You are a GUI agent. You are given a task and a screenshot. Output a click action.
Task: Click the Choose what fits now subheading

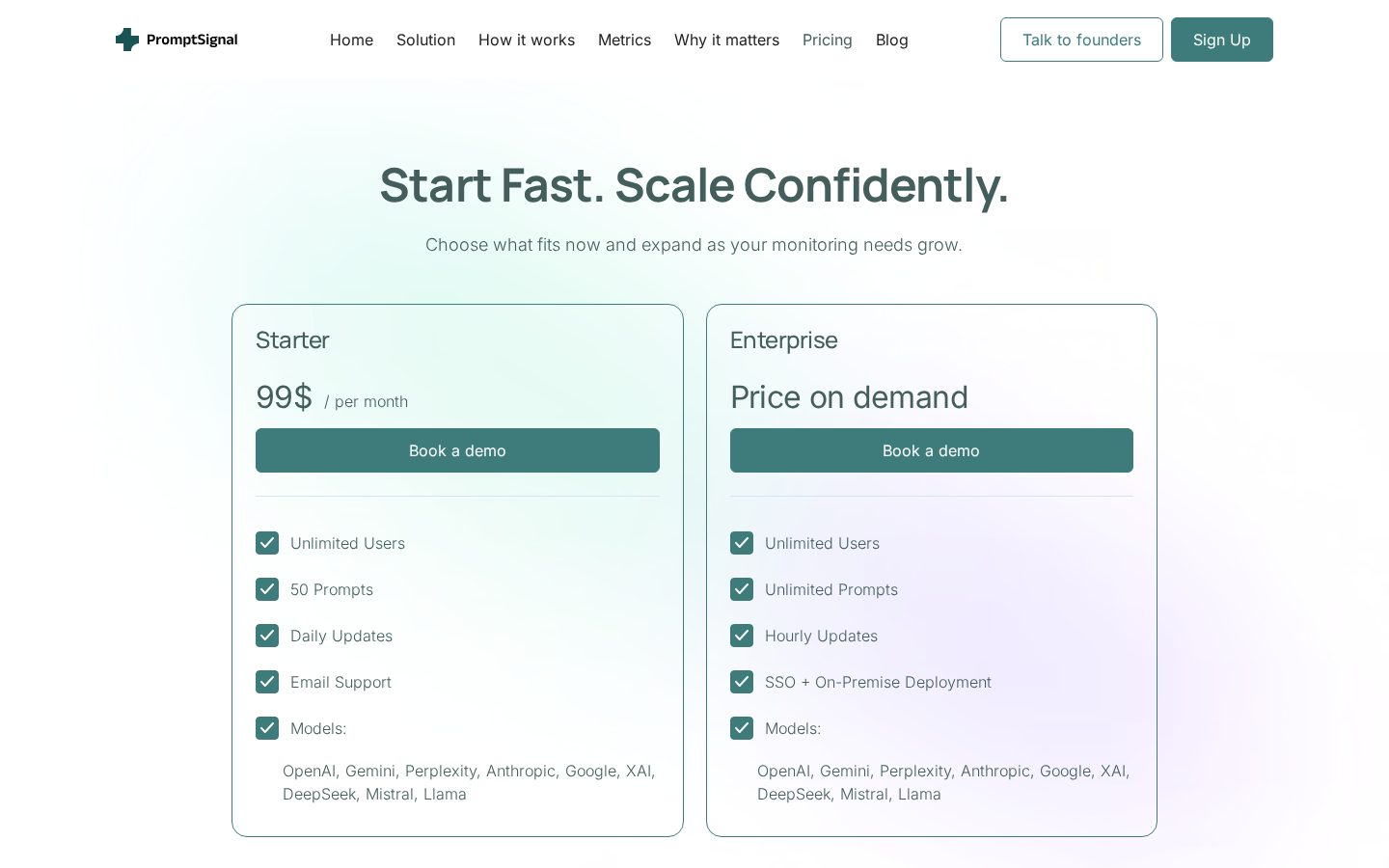tap(694, 245)
